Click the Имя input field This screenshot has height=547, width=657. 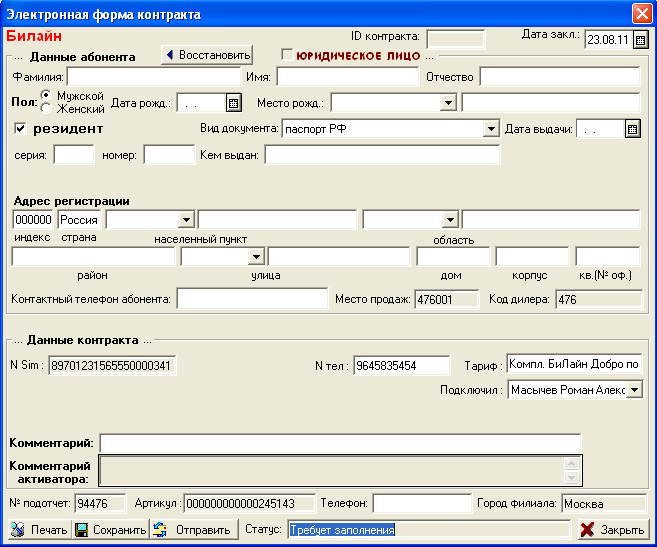pyautogui.click(x=348, y=77)
